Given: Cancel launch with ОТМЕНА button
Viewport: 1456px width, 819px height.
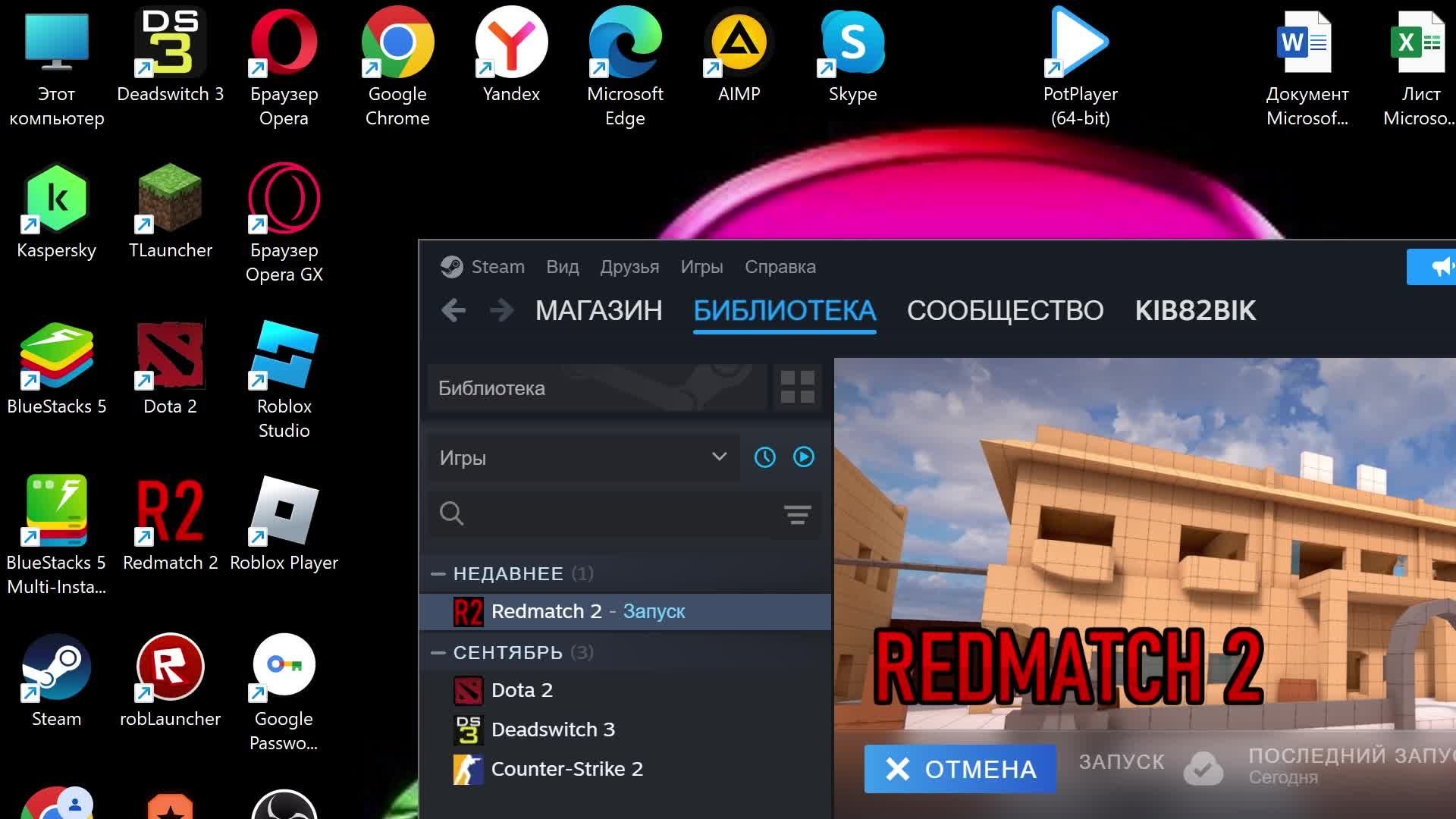Looking at the screenshot, I should pos(960,769).
